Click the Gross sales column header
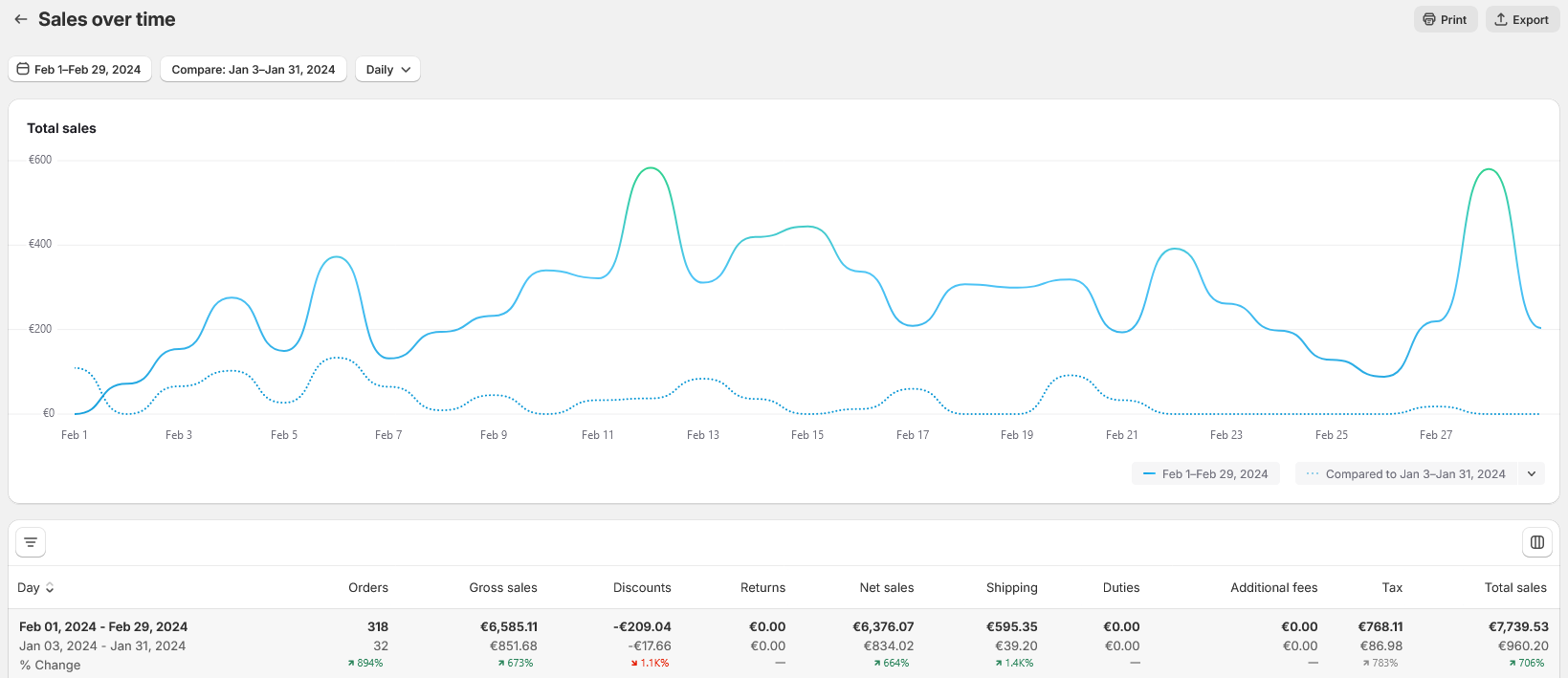 point(503,588)
